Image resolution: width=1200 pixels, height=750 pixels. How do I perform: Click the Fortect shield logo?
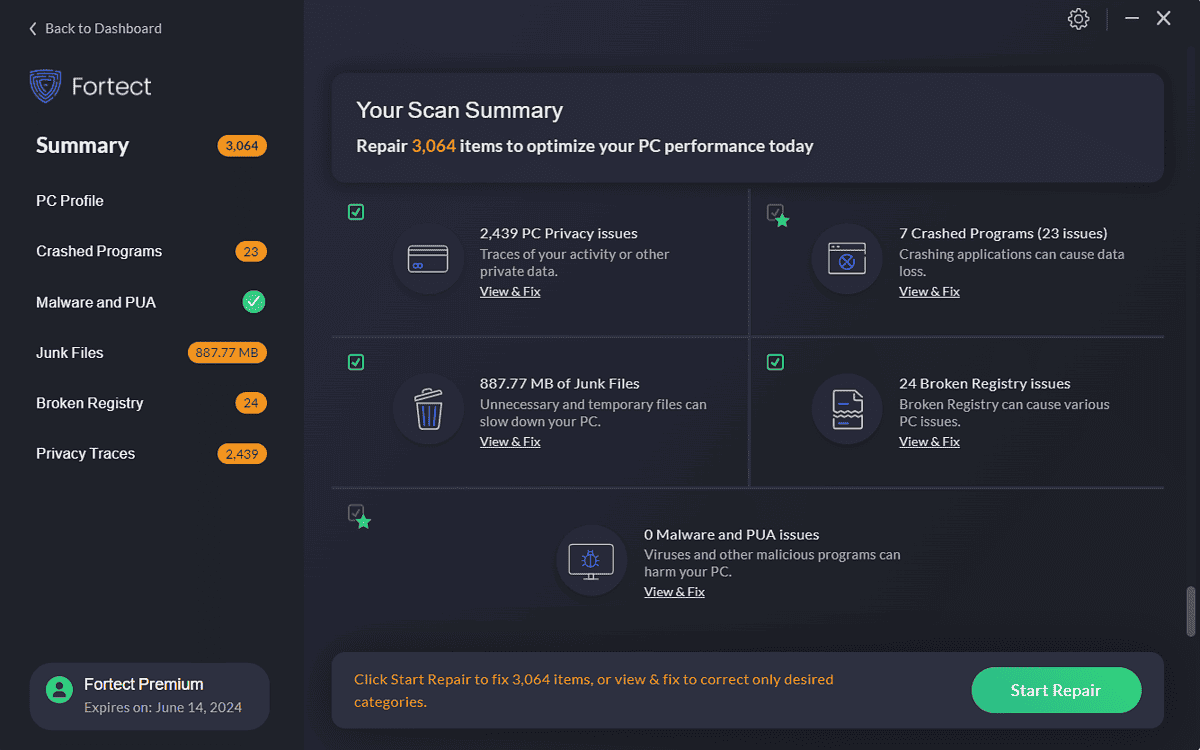click(x=44, y=86)
